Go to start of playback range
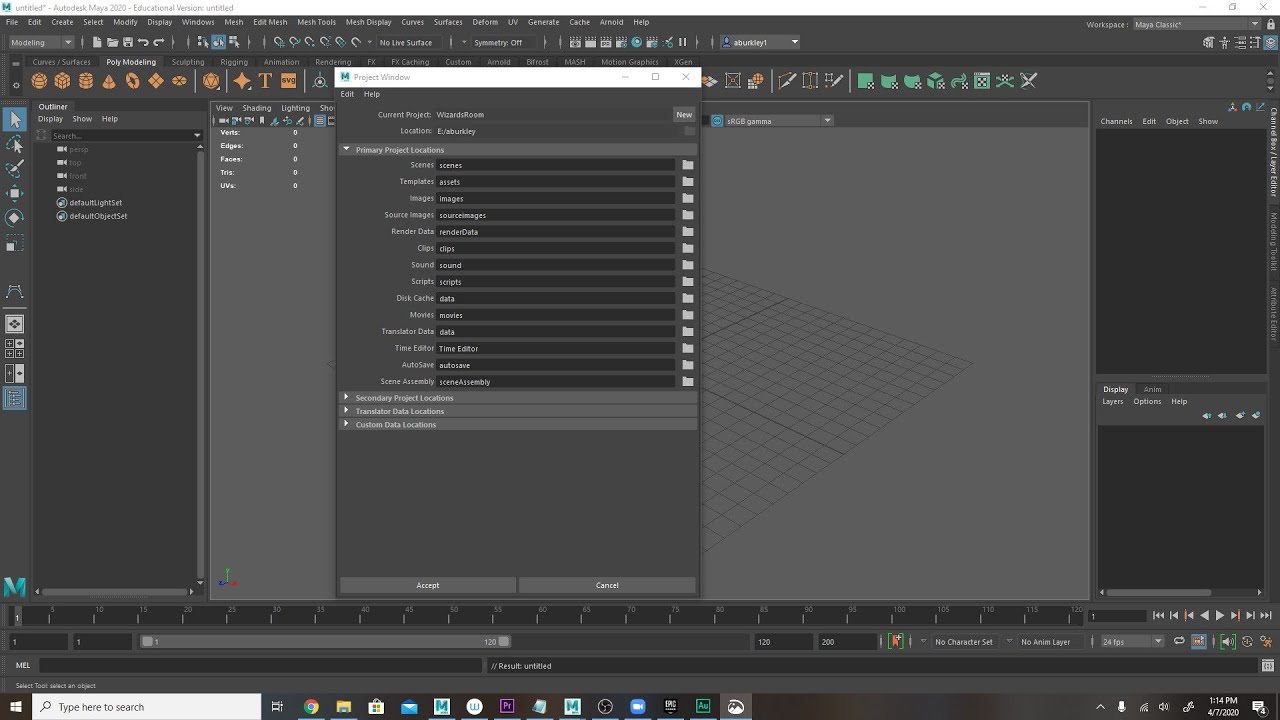 pos(1158,616)
